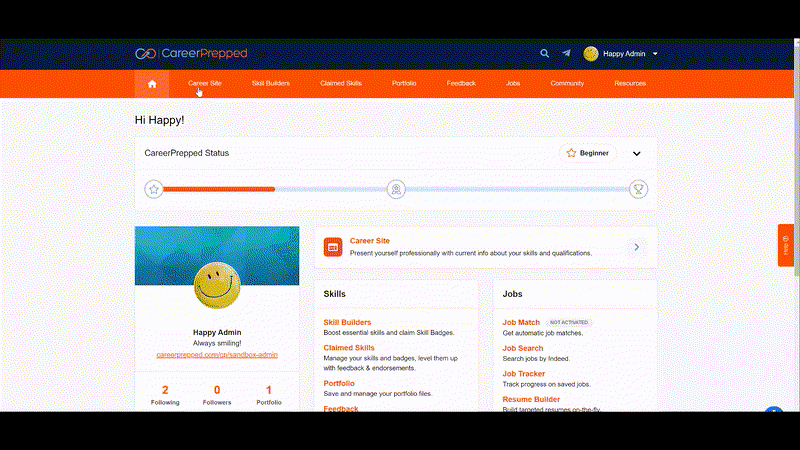800x450 pixels.
Task: Click the Happy Admin header username
Action: 624,54
